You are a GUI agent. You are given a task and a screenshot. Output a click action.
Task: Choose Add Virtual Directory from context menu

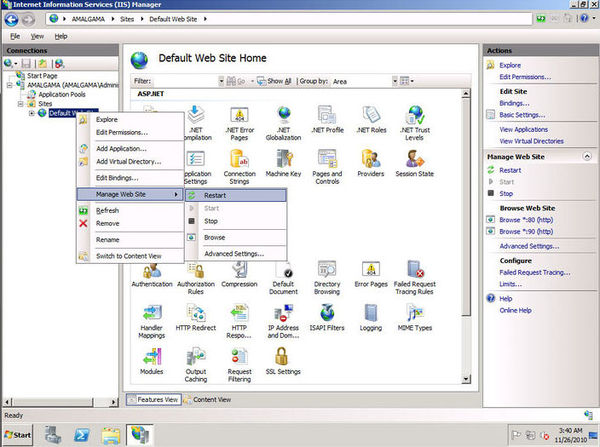[130, 162]
